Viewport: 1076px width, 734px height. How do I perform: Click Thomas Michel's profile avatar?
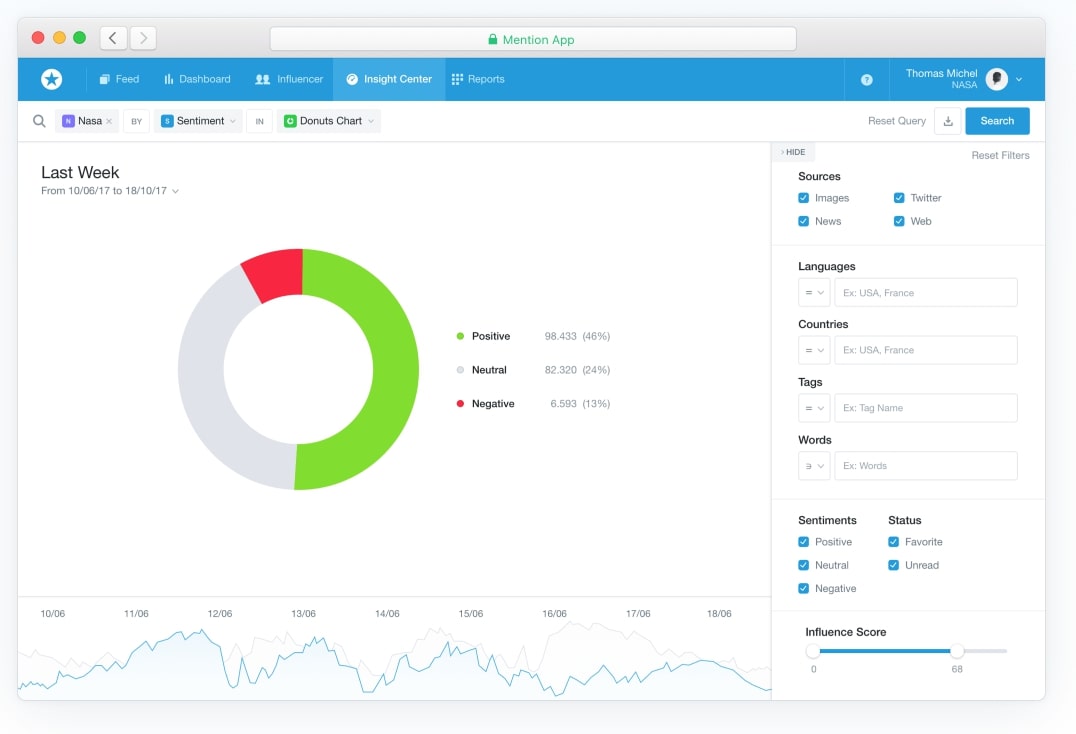996,79
